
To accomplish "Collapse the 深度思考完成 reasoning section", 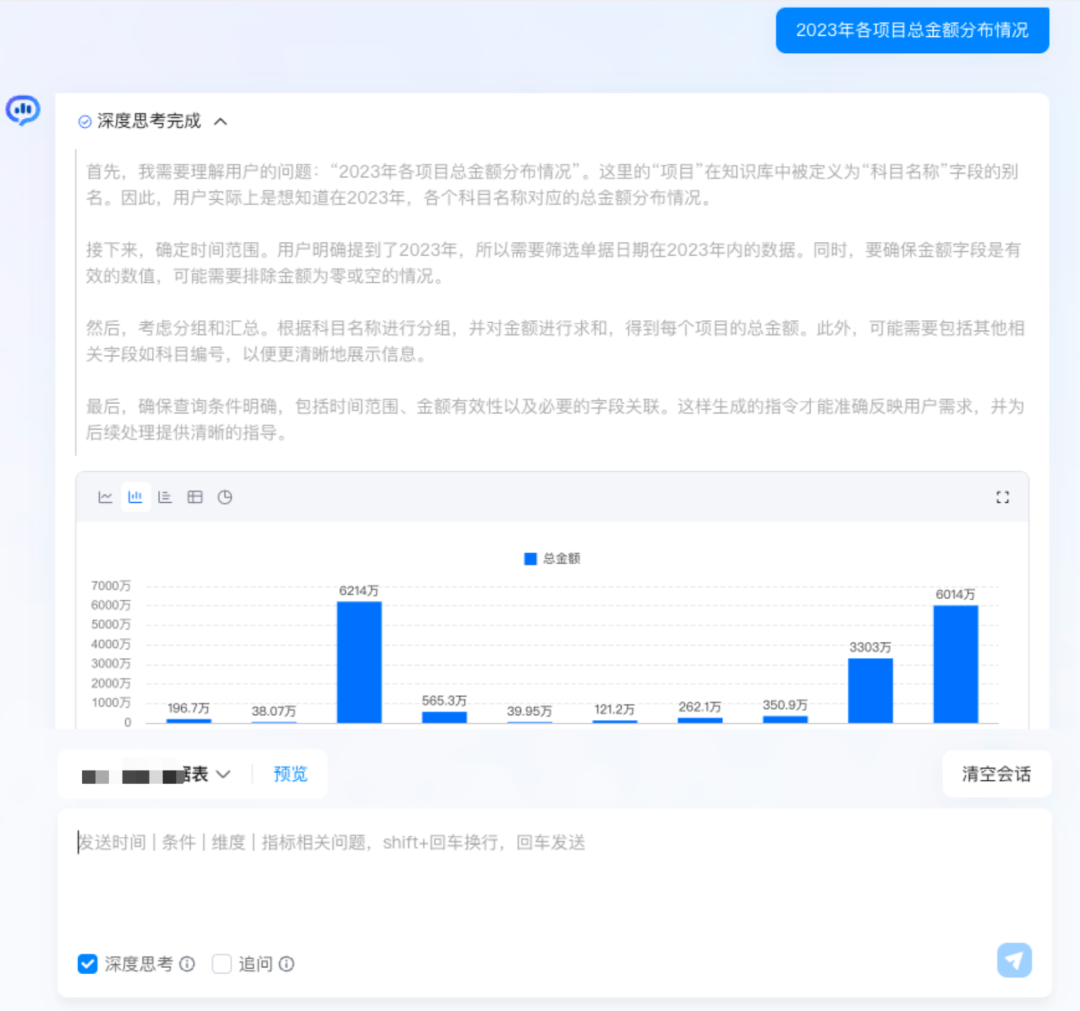I will [x=220, y=122].
